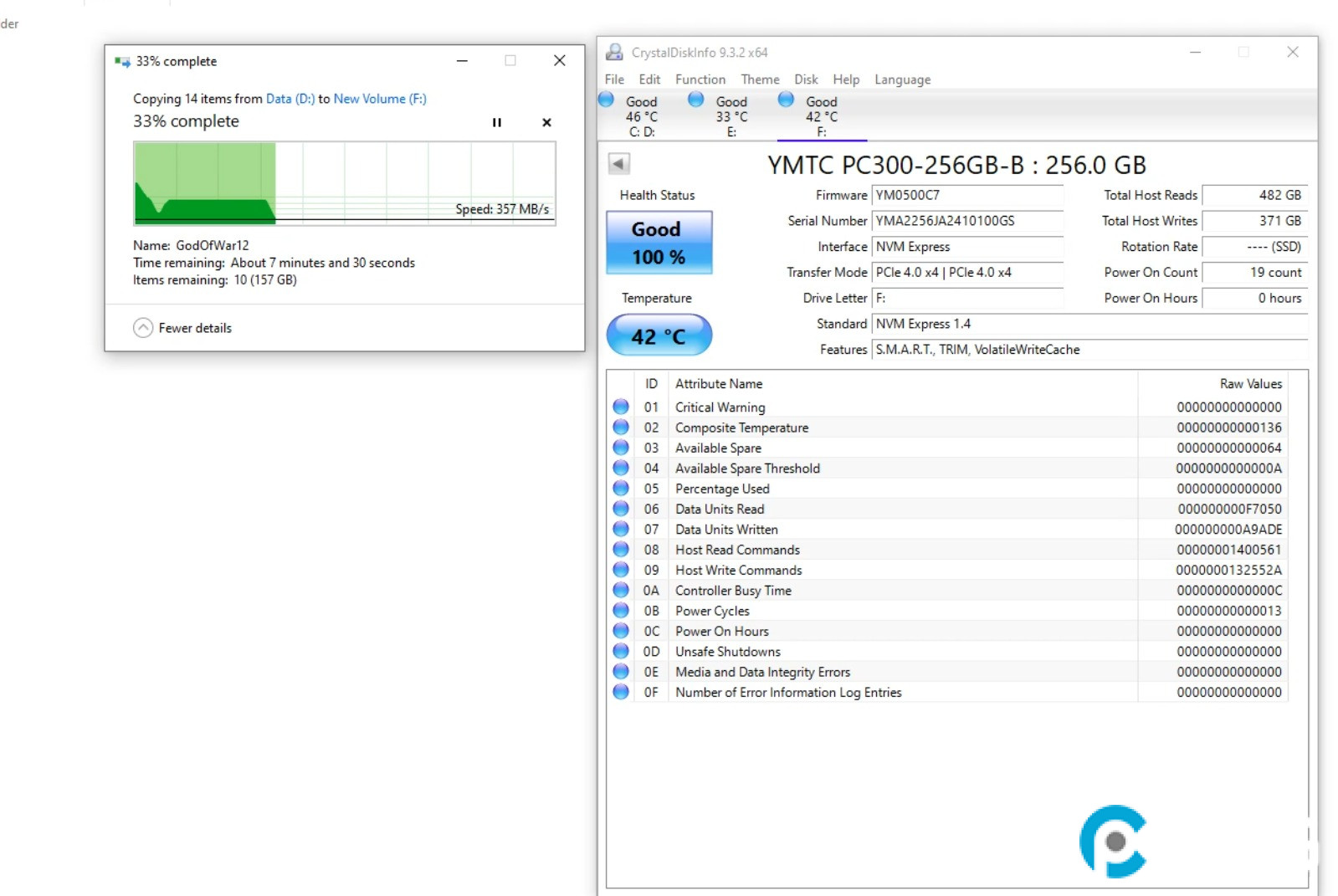This screenshot has height=896, width=1338.
Task: Click the status icon for Percentage Used
Action: [621, 488]
